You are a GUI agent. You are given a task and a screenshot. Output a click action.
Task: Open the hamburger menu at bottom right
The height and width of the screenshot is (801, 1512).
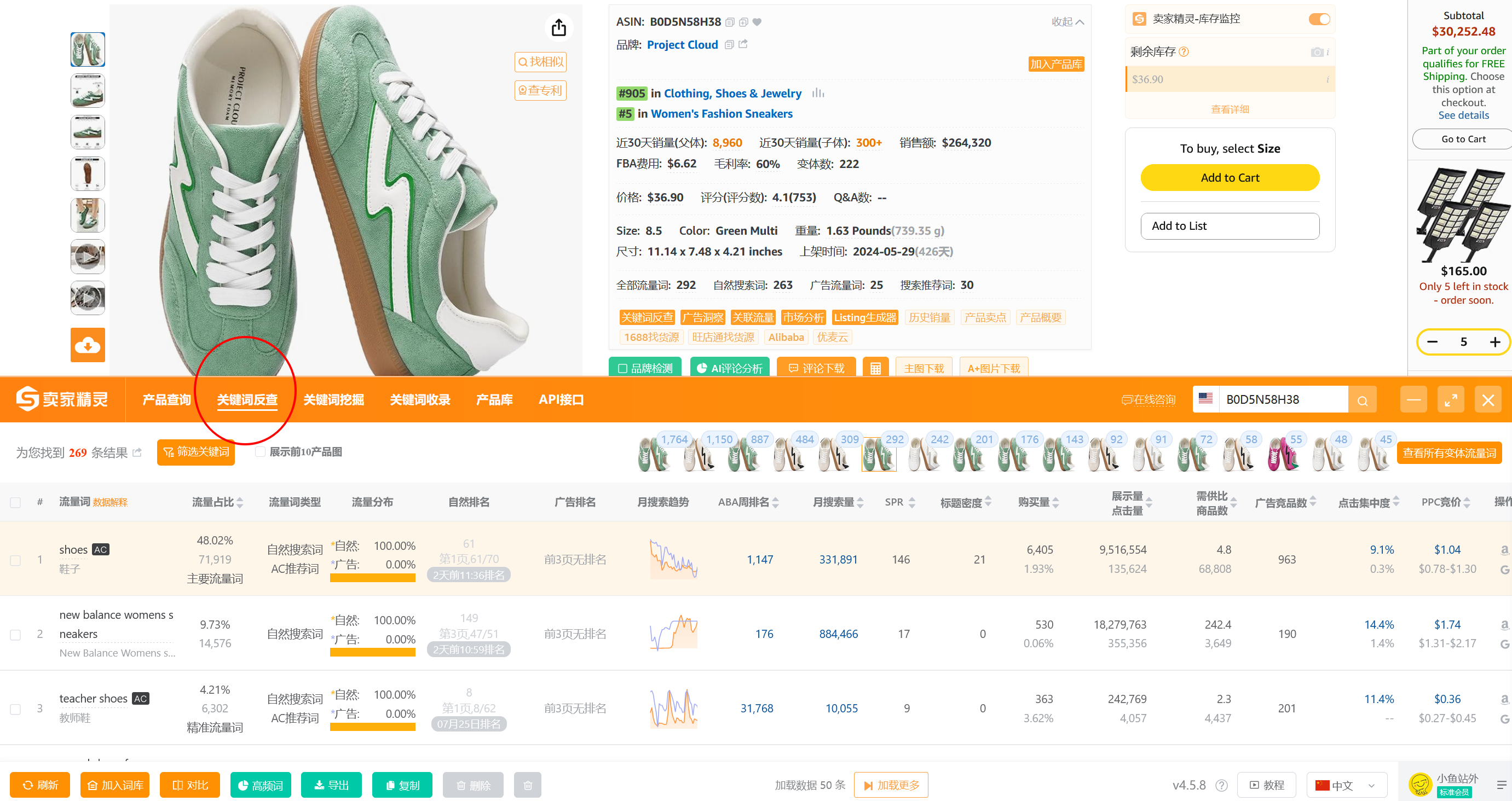pos(1502,785)
